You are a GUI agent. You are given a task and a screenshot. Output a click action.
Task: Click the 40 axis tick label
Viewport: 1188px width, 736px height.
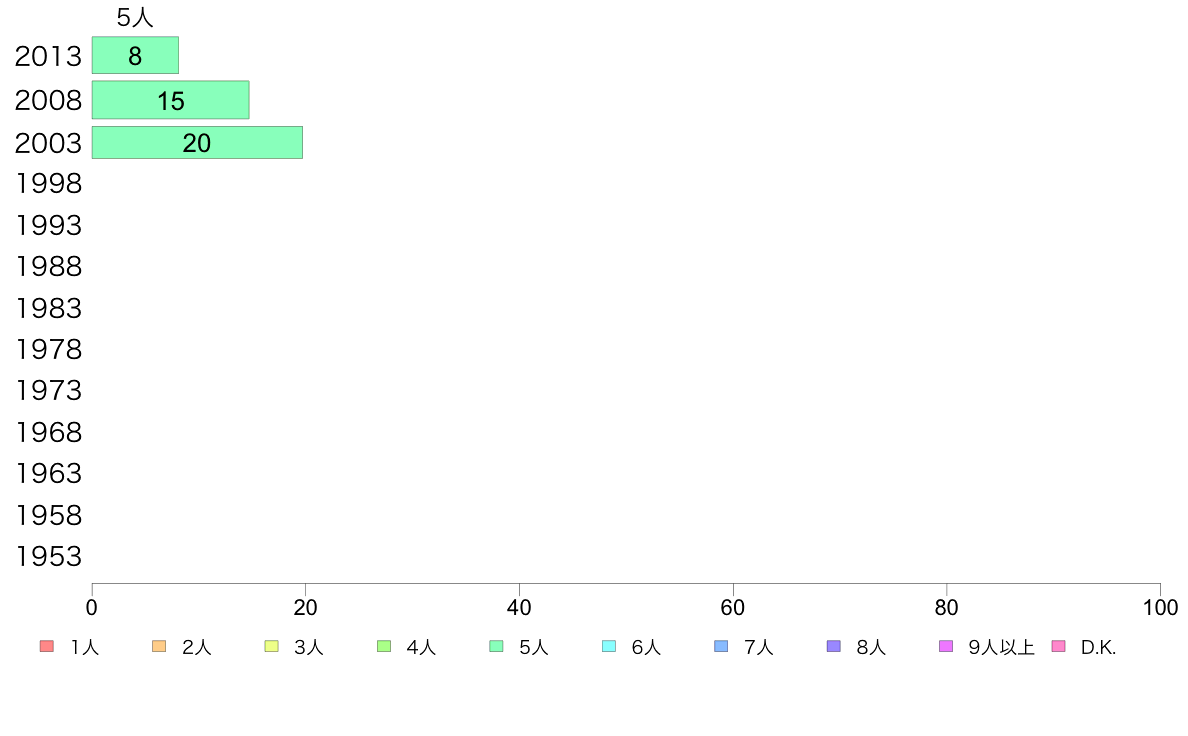(519, 608)
